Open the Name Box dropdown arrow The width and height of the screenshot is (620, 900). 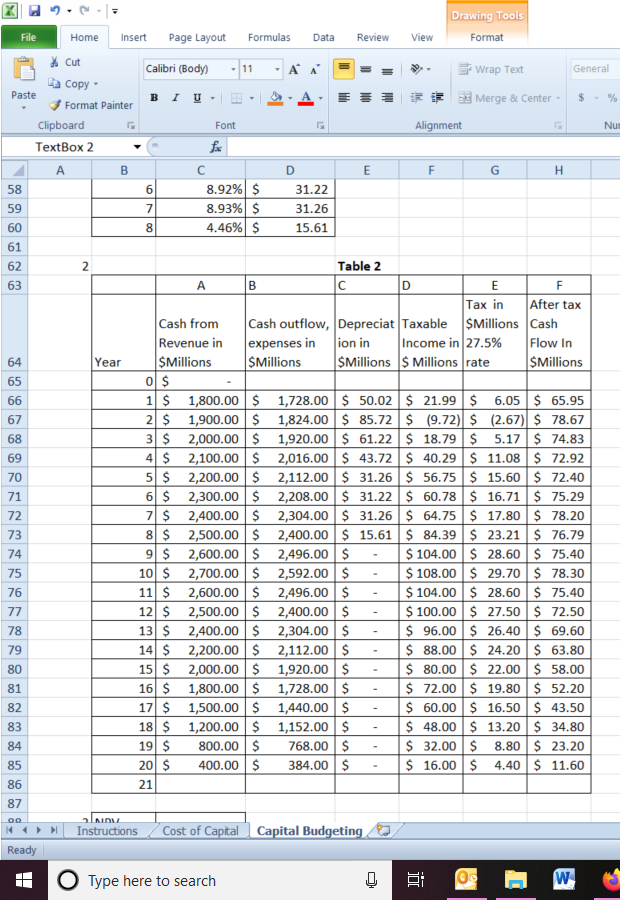[x=137, y=147]
